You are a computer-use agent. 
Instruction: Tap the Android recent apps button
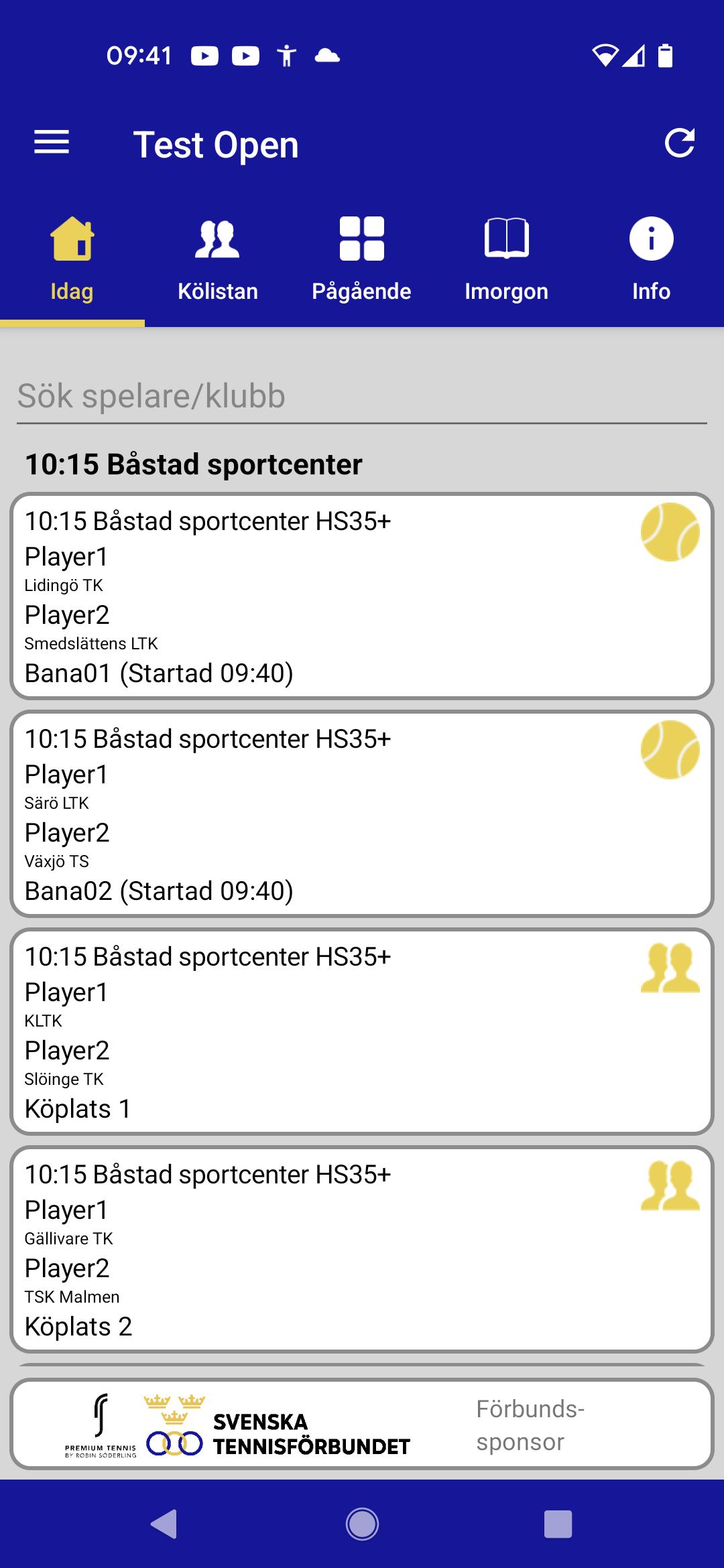click(x=558, y=1524)
